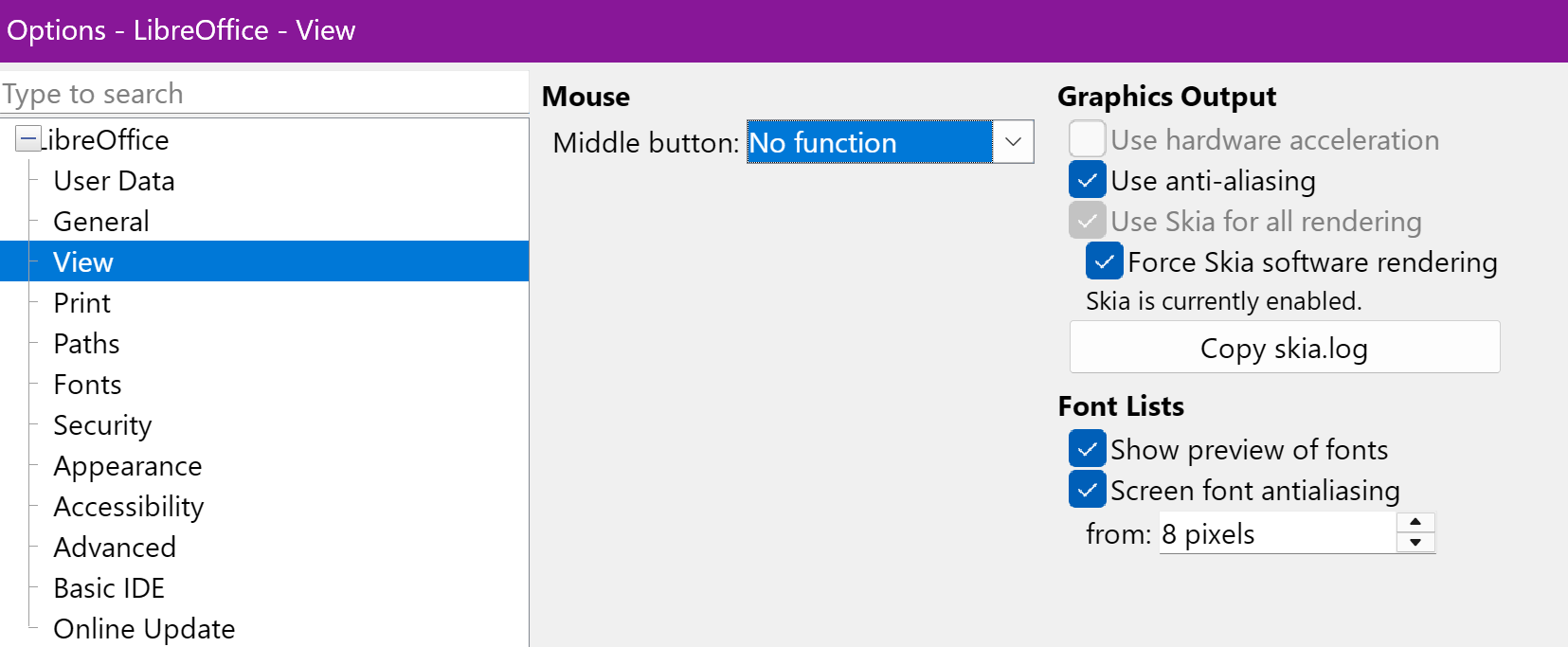
Task: Increase font antialiasing pixel value
Action: (x=1415, y=522)
